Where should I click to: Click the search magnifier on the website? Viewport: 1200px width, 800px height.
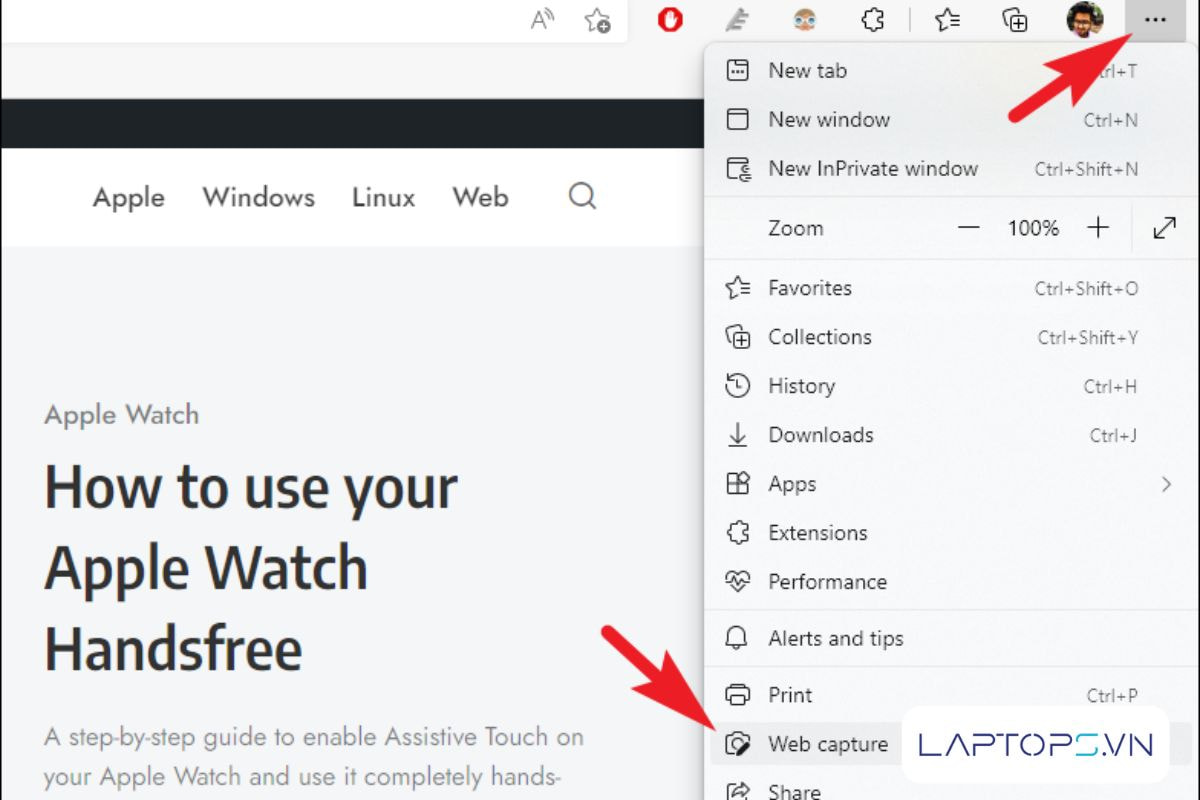[582, 196]
